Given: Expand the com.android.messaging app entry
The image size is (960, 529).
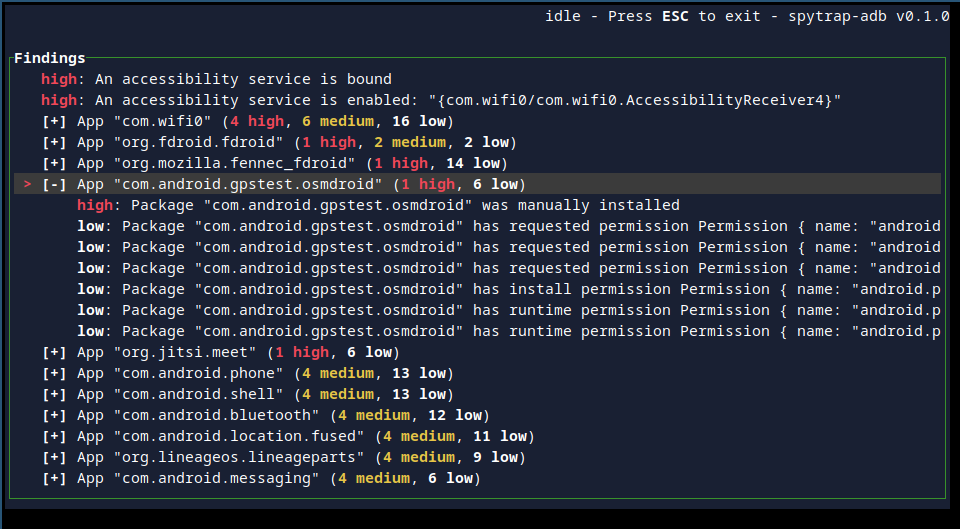Looking at the screenshot, I should (x=54, y=478).
